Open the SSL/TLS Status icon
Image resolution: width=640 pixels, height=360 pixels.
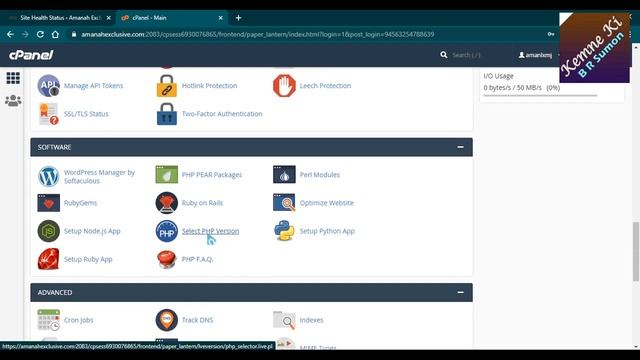(x=49, y=114)
